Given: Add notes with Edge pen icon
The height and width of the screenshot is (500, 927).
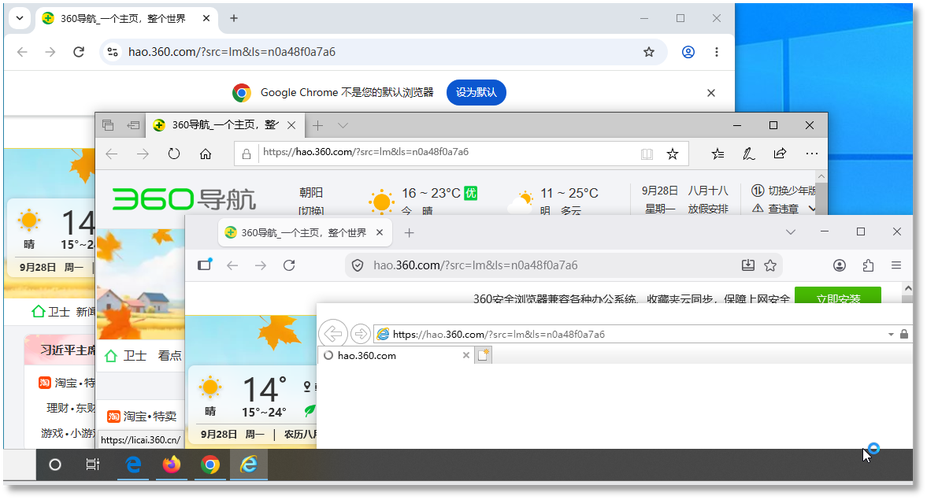Looking at the screenshot, I should (748, 154).
